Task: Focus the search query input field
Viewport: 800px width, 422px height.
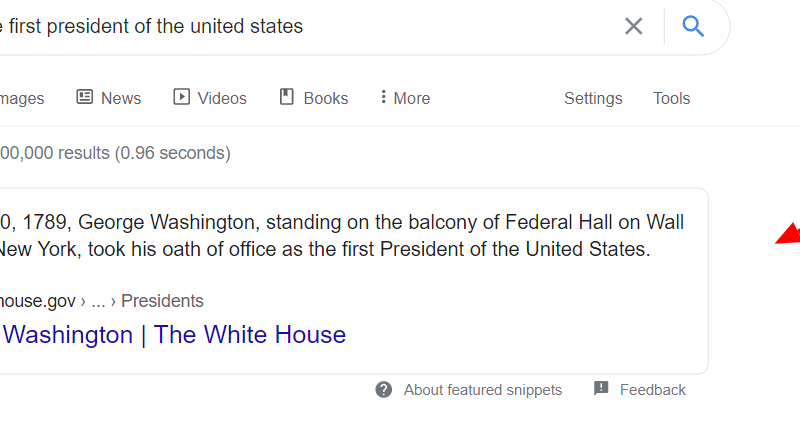Action: point(300,27)
